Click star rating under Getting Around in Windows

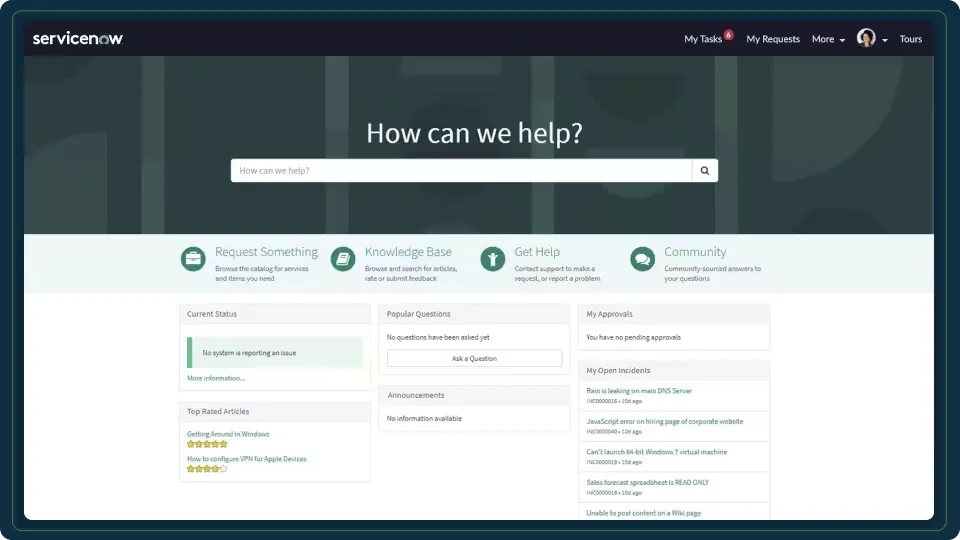(207, 444)
